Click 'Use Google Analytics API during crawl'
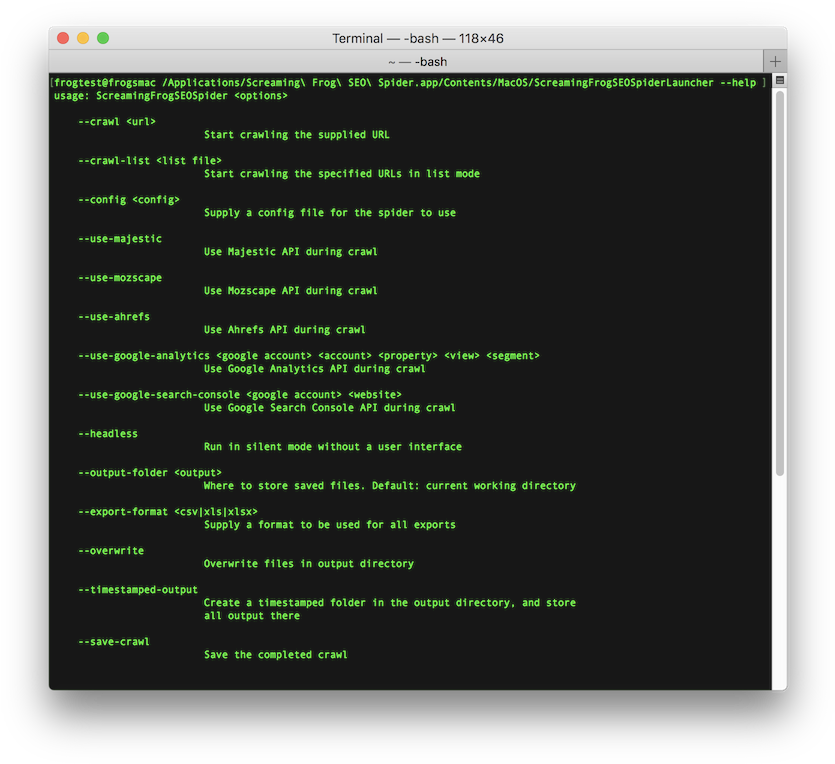Screen dimensions: 835x764 click(x=315, y=368)
